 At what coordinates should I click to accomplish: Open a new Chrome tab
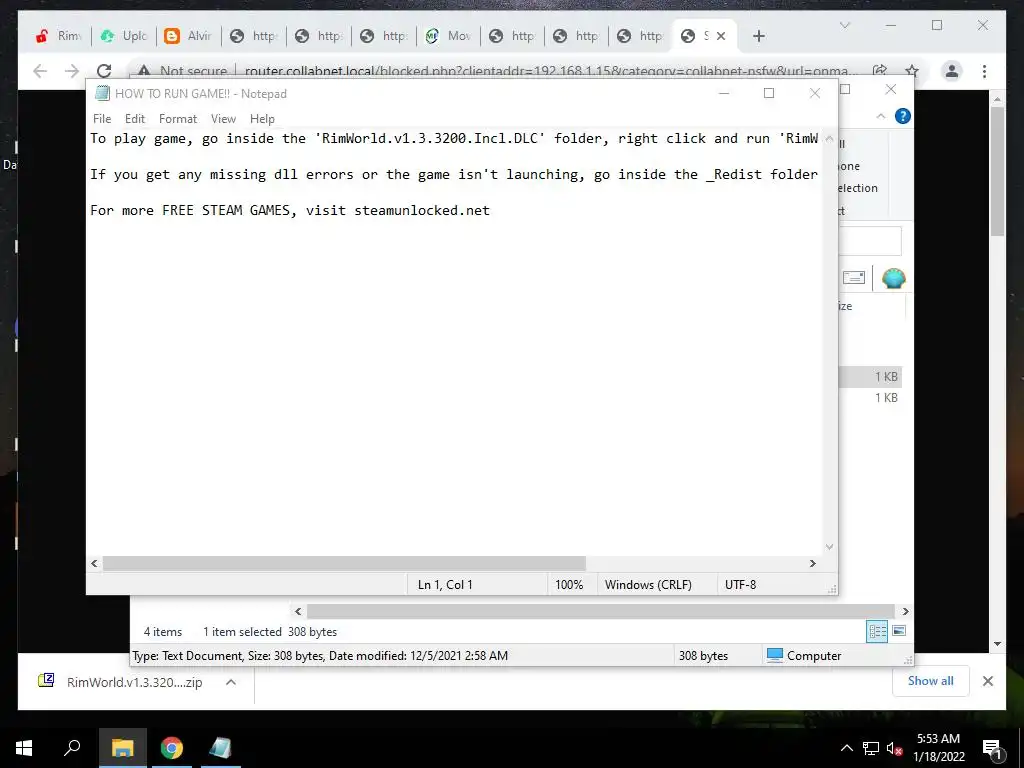(758, 37)
